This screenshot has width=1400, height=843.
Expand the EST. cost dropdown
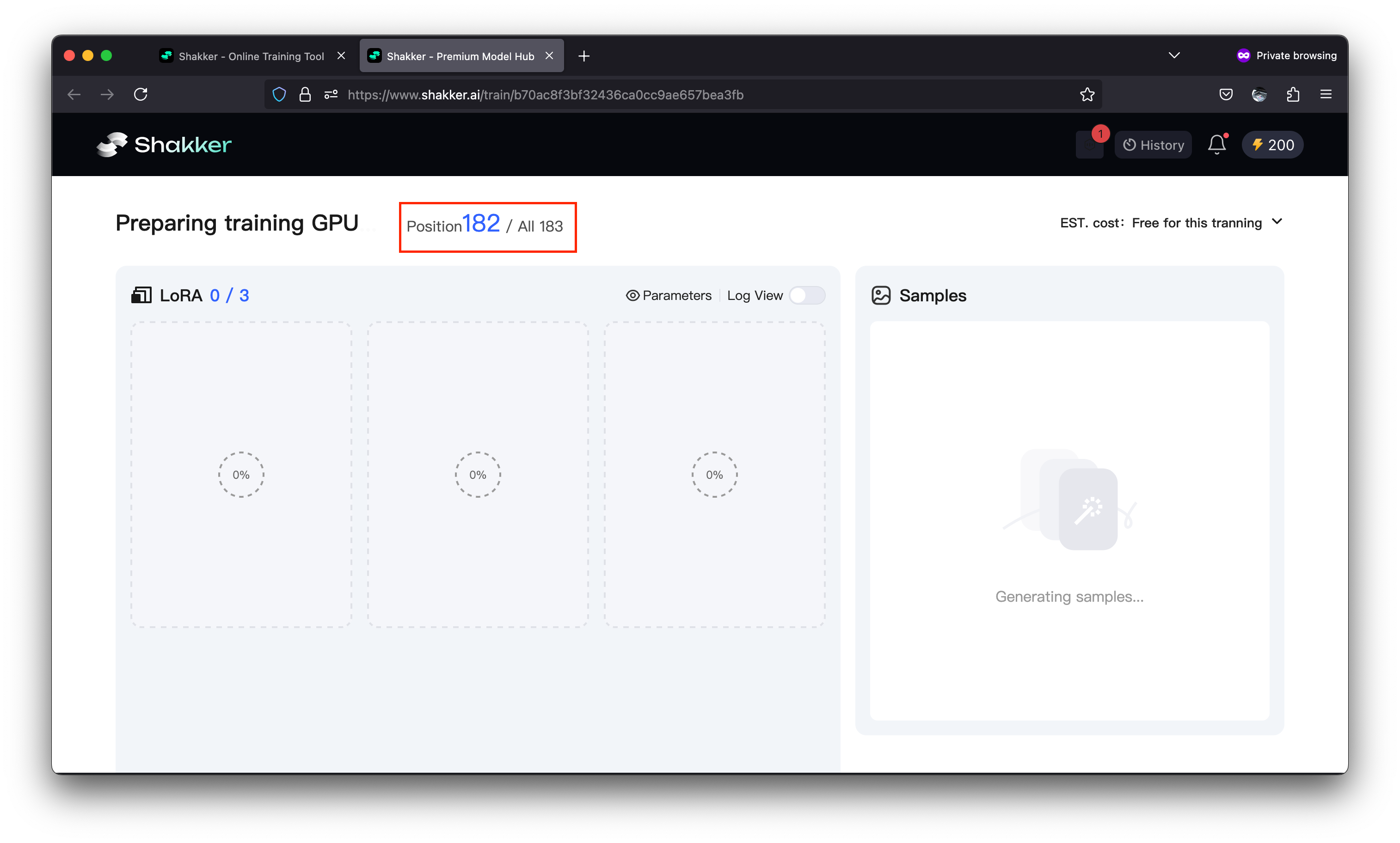1277,222
